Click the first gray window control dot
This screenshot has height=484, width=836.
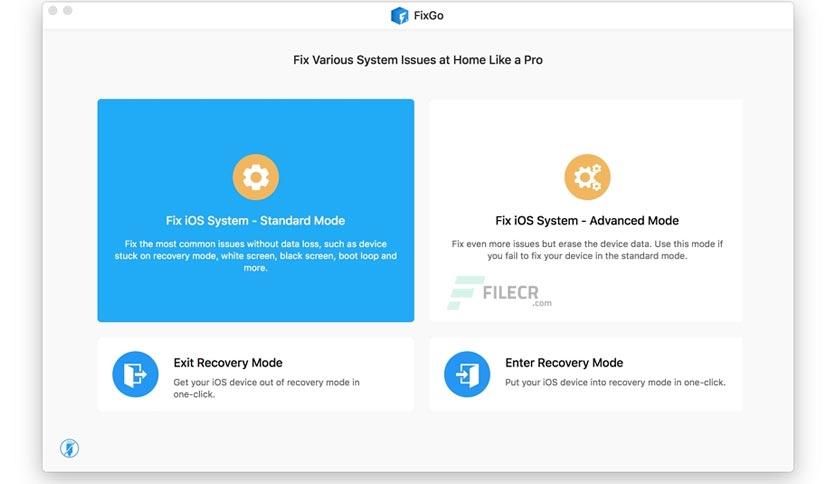coord(53,11)
